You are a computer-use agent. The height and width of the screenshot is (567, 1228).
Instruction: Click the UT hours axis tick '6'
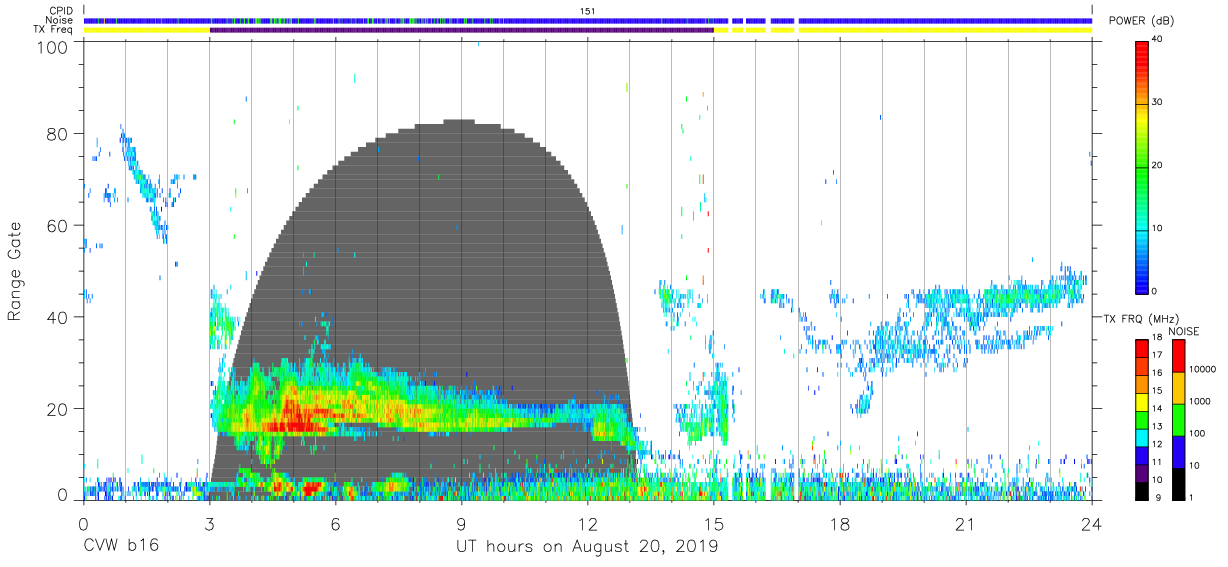coord(335,523)
